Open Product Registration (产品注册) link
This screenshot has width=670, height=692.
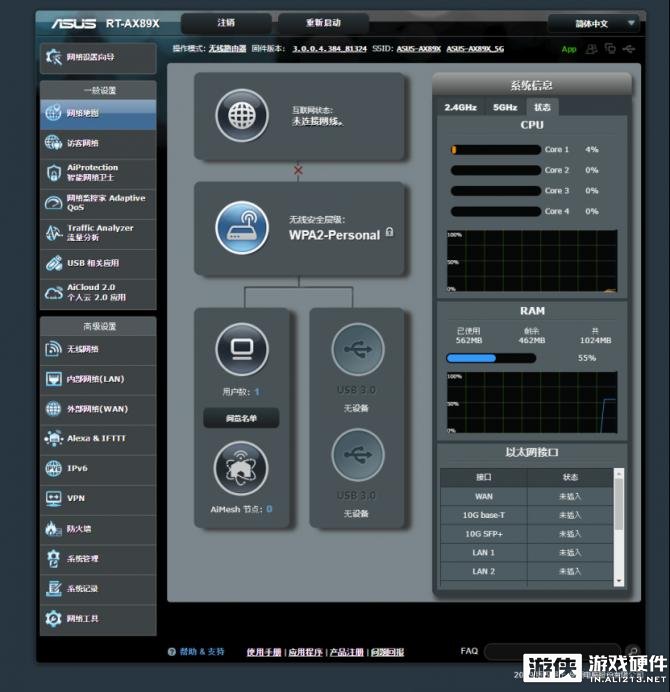[346, 652]
